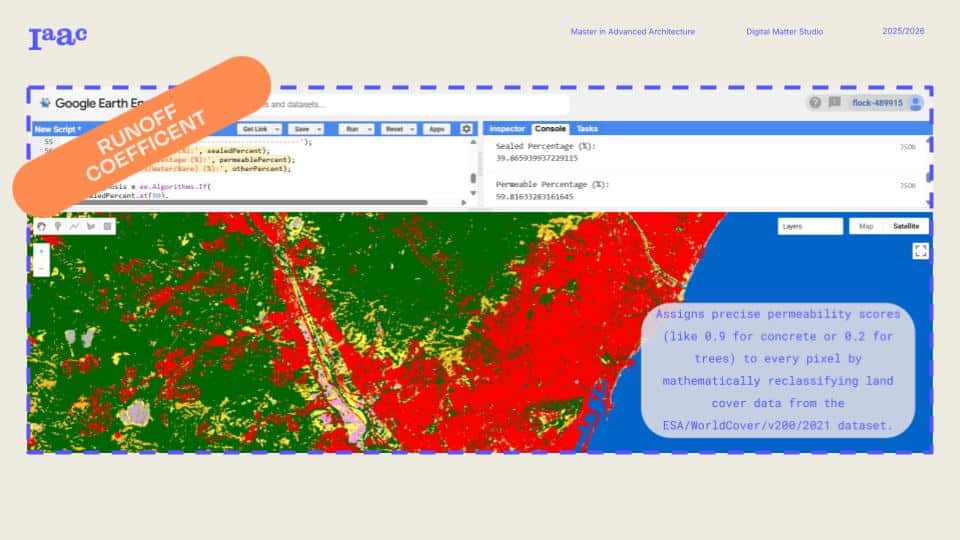
Task: Toggle the map to fullscreen view
Action: (x=920, y=251)
